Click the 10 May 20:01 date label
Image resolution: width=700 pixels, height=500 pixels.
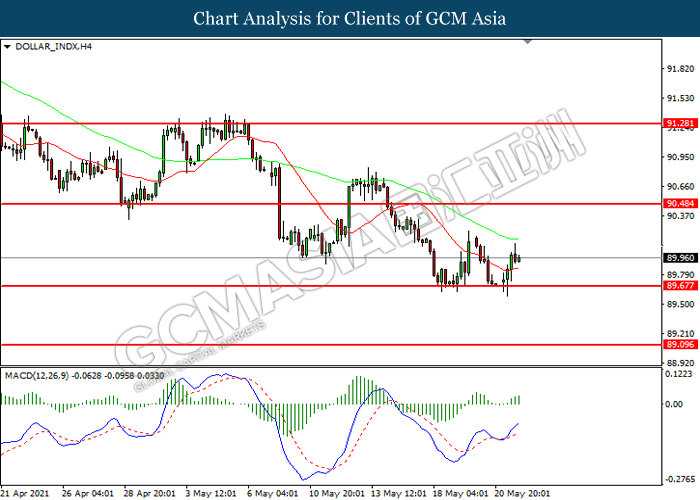337,494
